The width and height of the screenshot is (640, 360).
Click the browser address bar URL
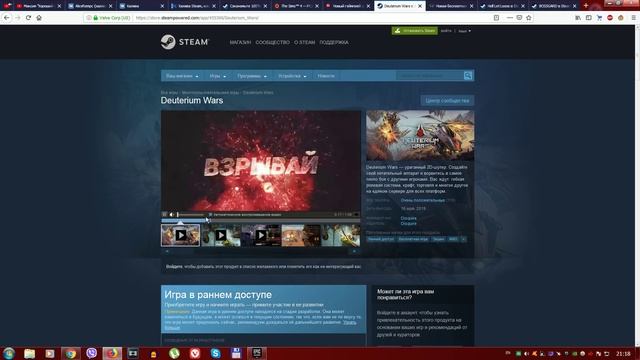click(x=197, y=18)
